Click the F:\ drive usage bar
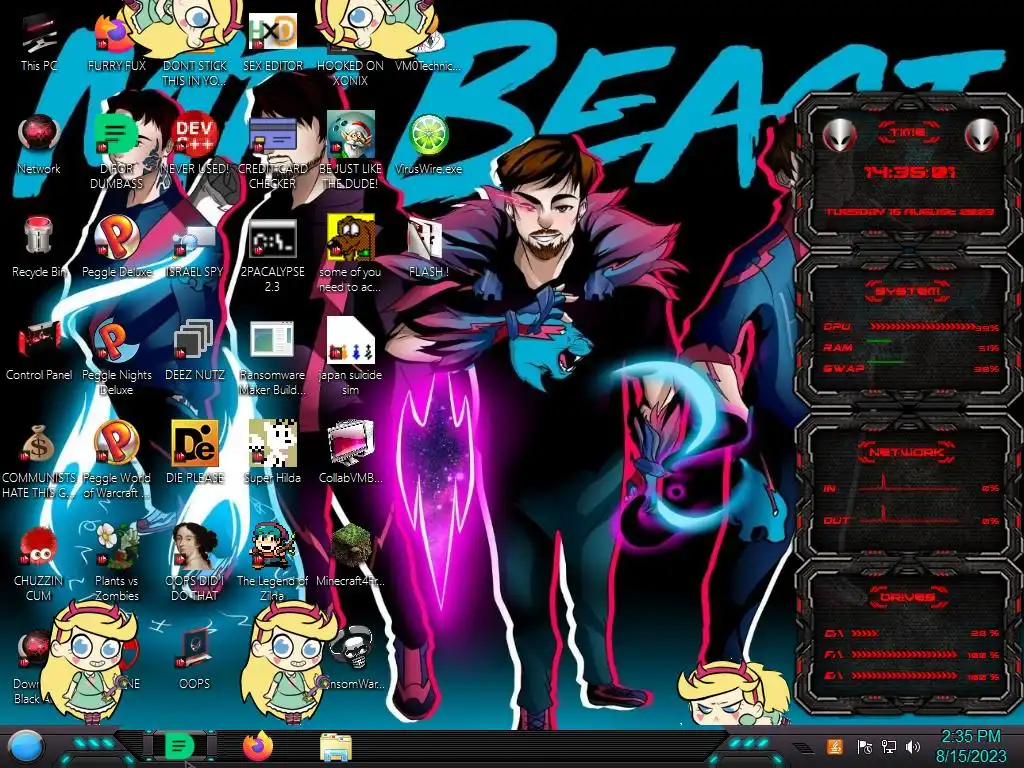This screenshot has width=1024, height=768. click(904, 654)
